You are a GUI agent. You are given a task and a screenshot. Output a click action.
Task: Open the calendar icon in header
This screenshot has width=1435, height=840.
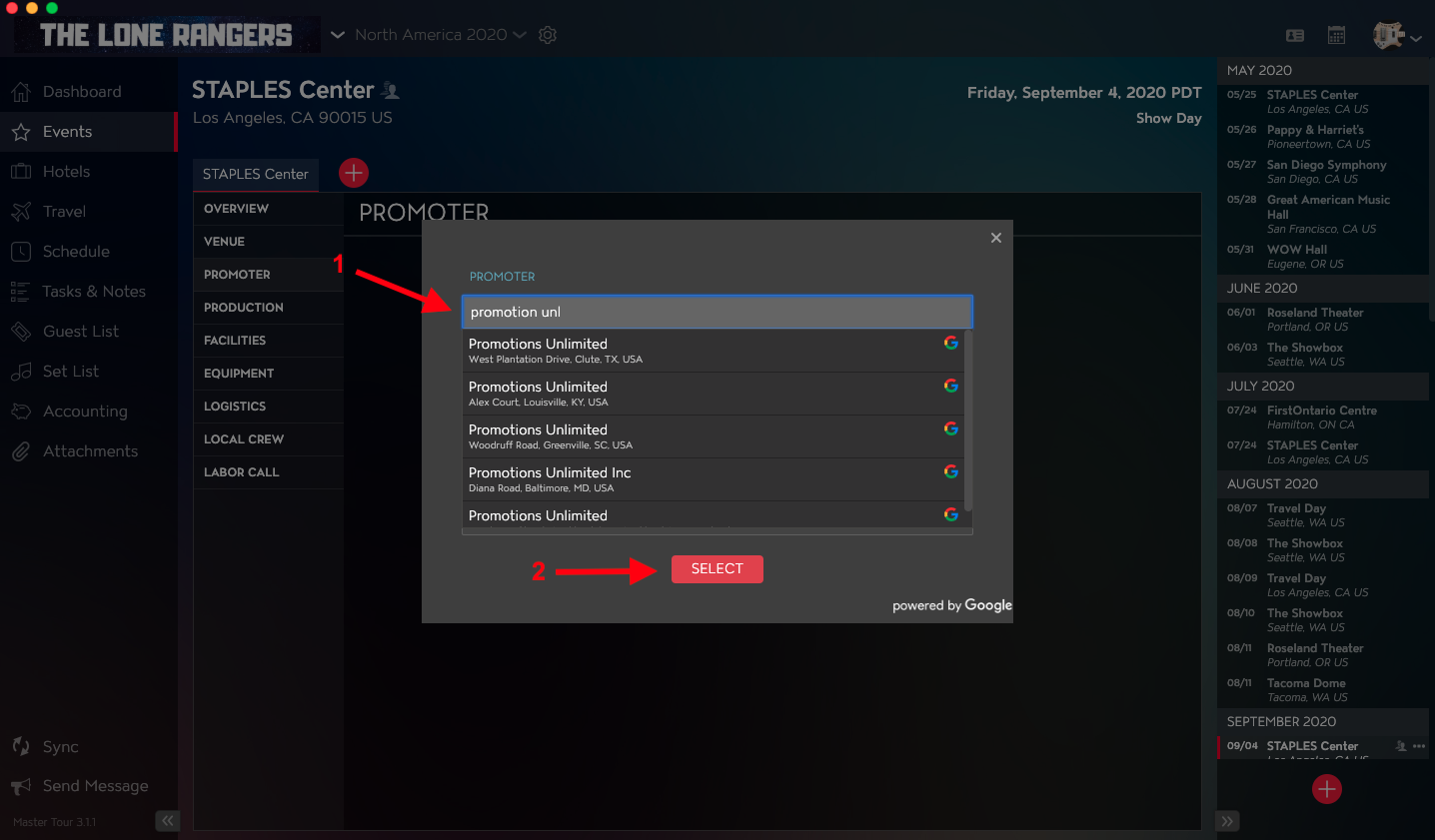[x=1336, y=35]
